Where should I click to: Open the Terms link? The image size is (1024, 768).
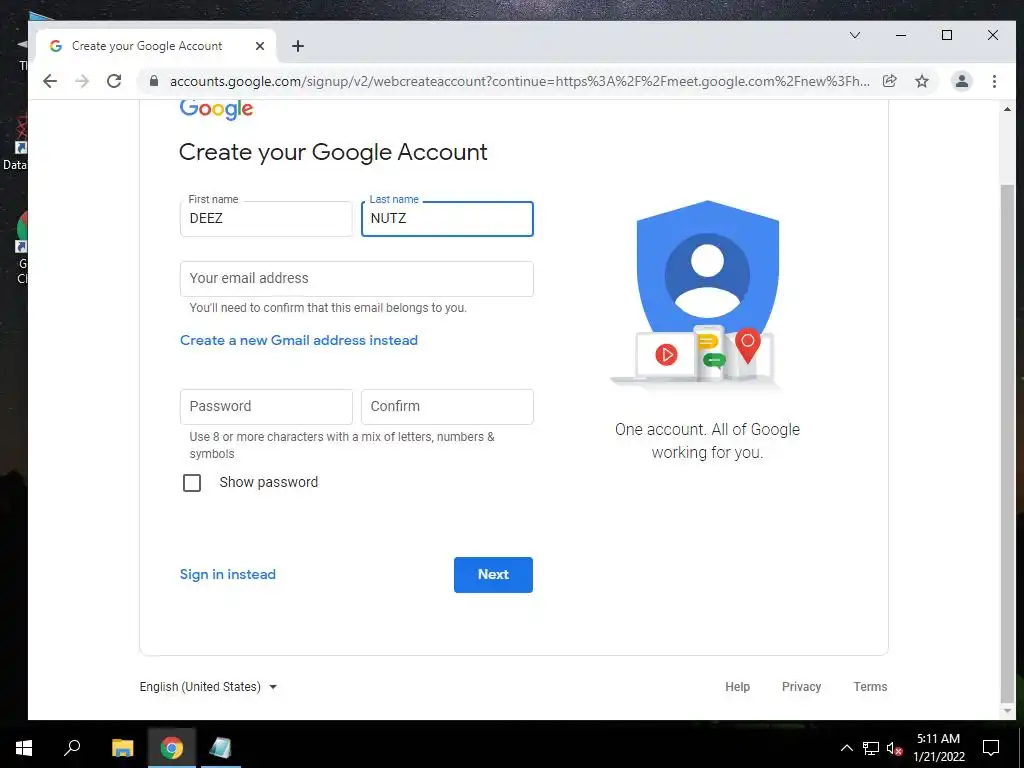[870, 686]
